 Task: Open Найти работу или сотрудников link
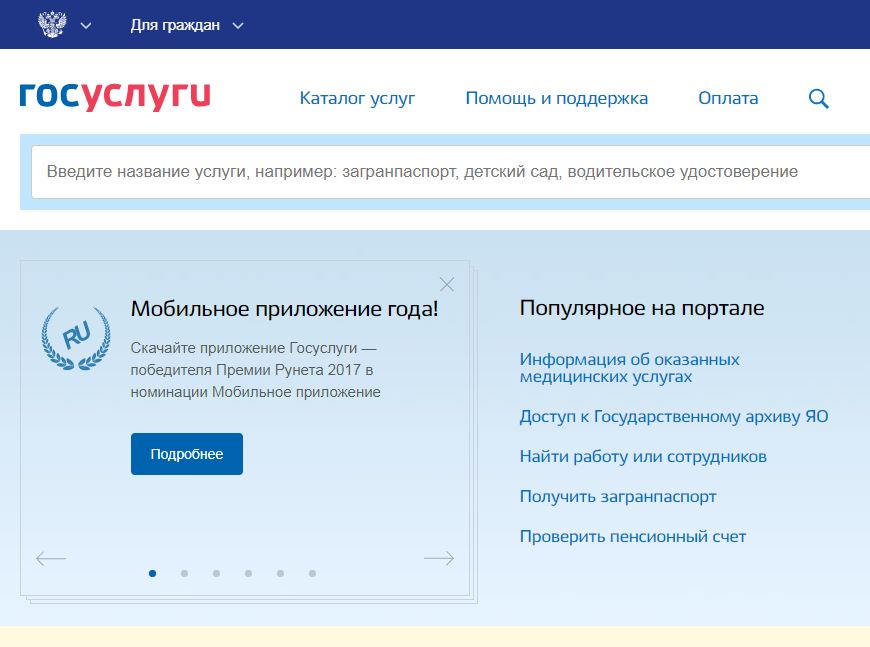(x=643, y=456)
